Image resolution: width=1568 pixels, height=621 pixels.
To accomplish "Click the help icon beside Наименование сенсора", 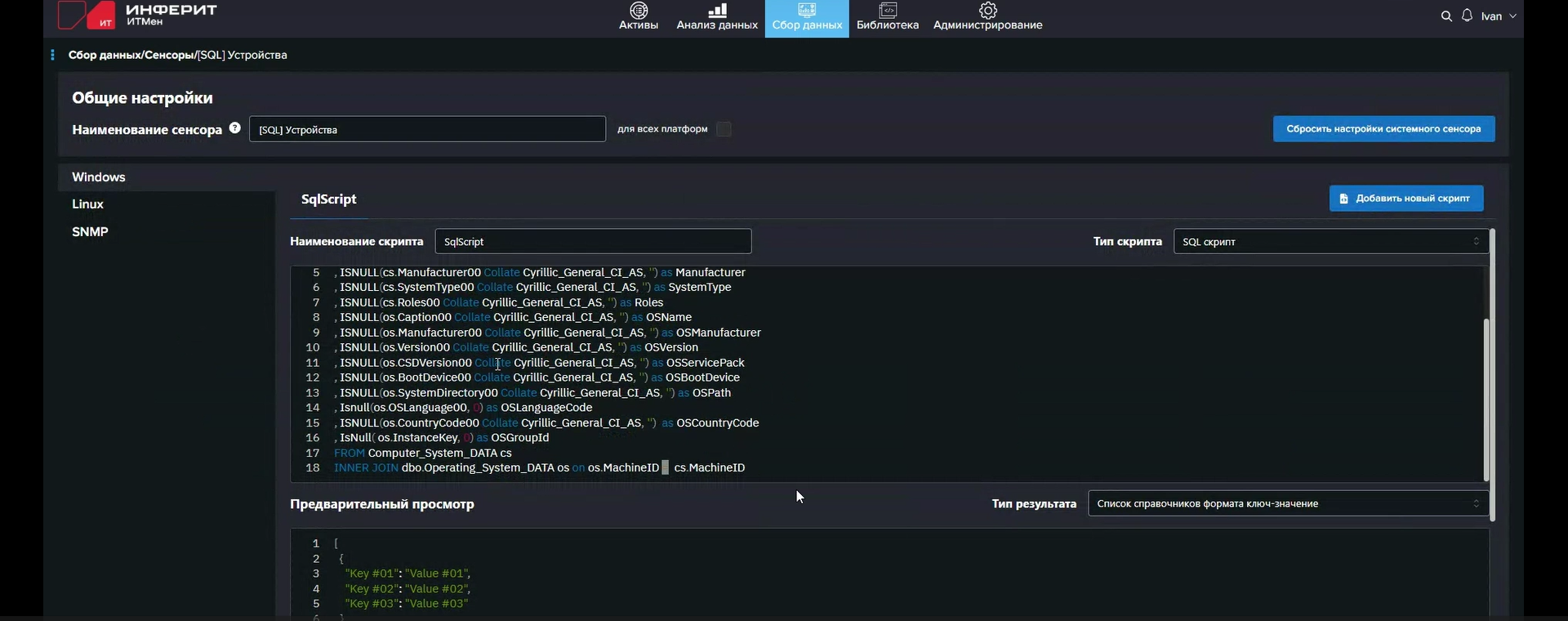I will click(x=235, y=128).
